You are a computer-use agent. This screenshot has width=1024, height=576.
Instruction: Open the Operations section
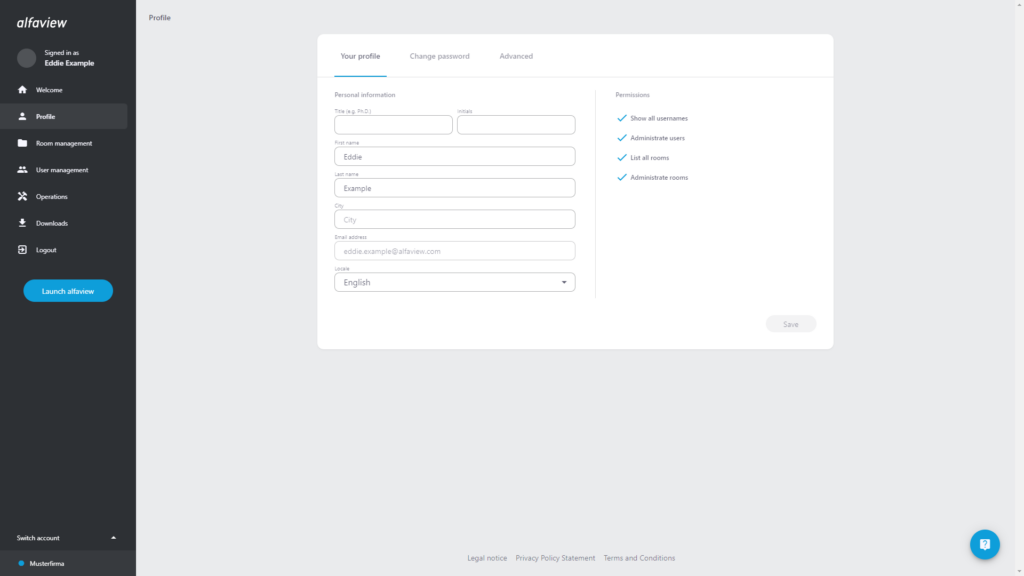21,196
